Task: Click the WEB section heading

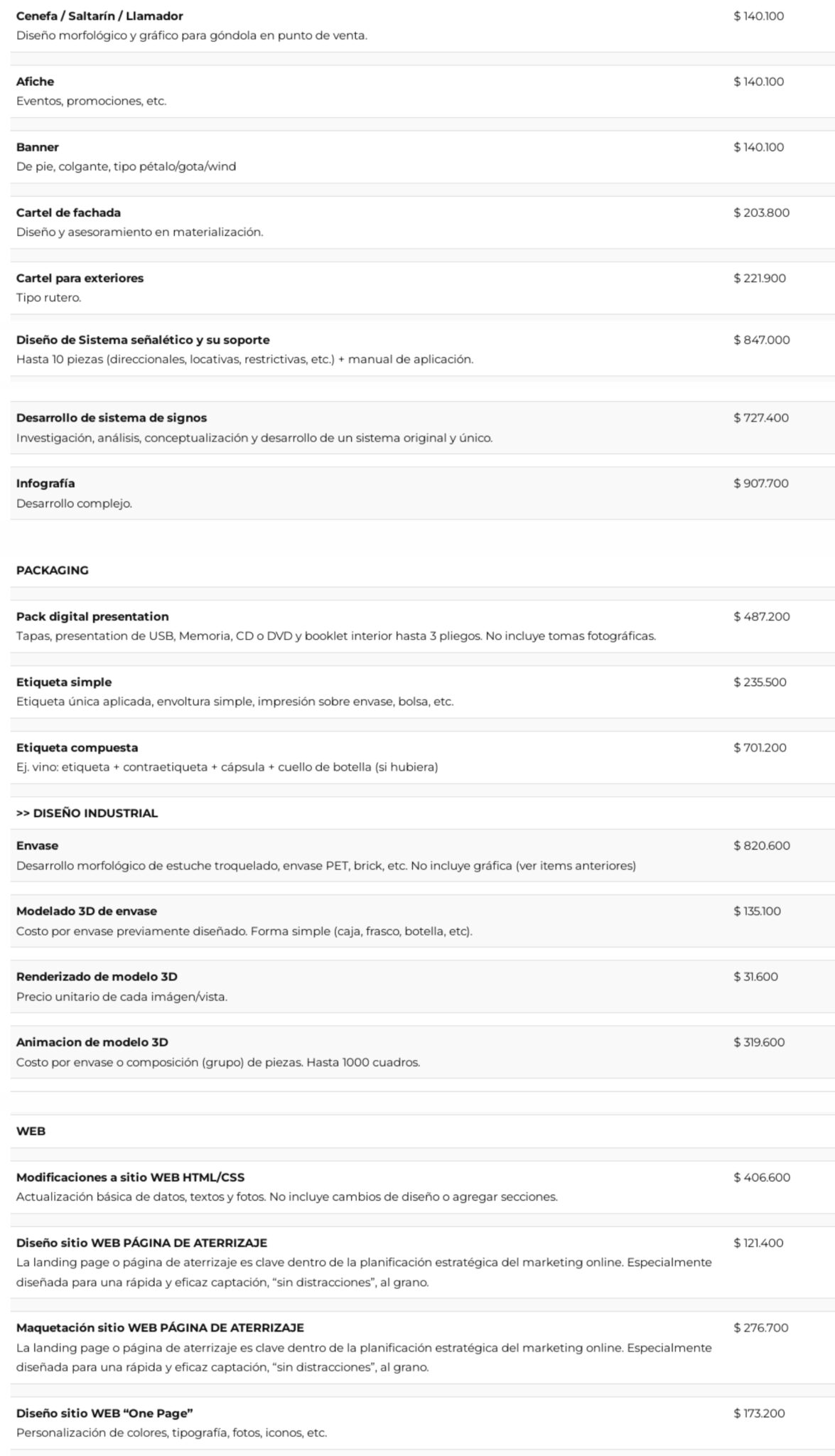Action: (x=31, y=1131)
